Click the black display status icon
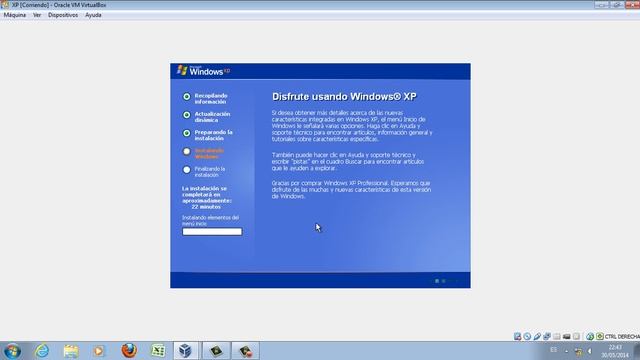The width and height of the screenshot is (640, 360). (x=567, y=336)
